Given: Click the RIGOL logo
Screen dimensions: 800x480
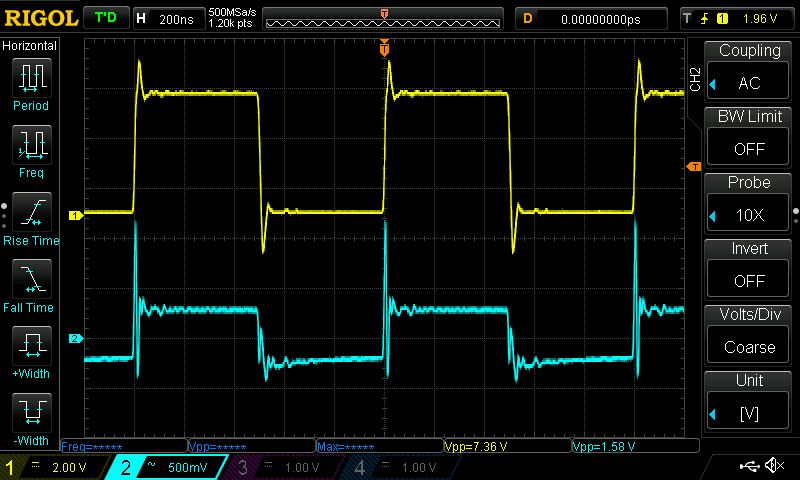Looking at the screenshot, I should [41, 19].
